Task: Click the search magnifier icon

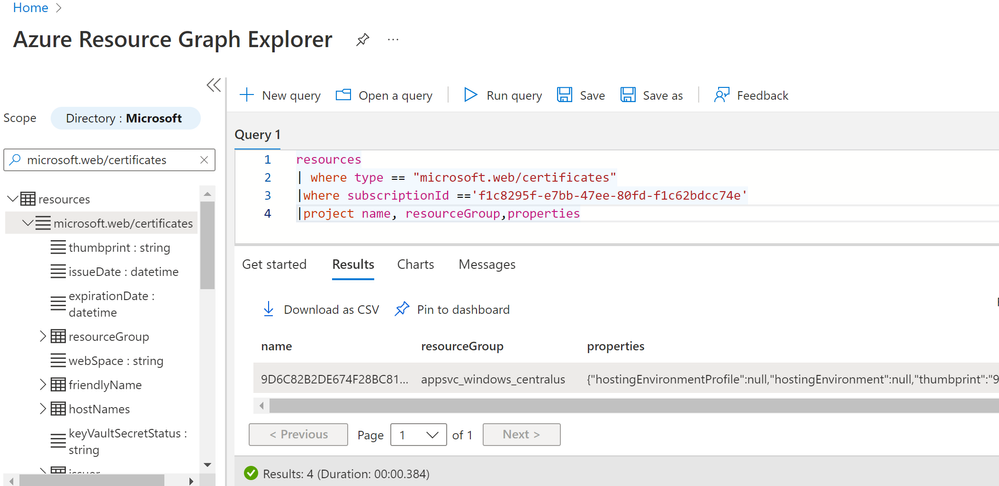Action: (15, 160)
